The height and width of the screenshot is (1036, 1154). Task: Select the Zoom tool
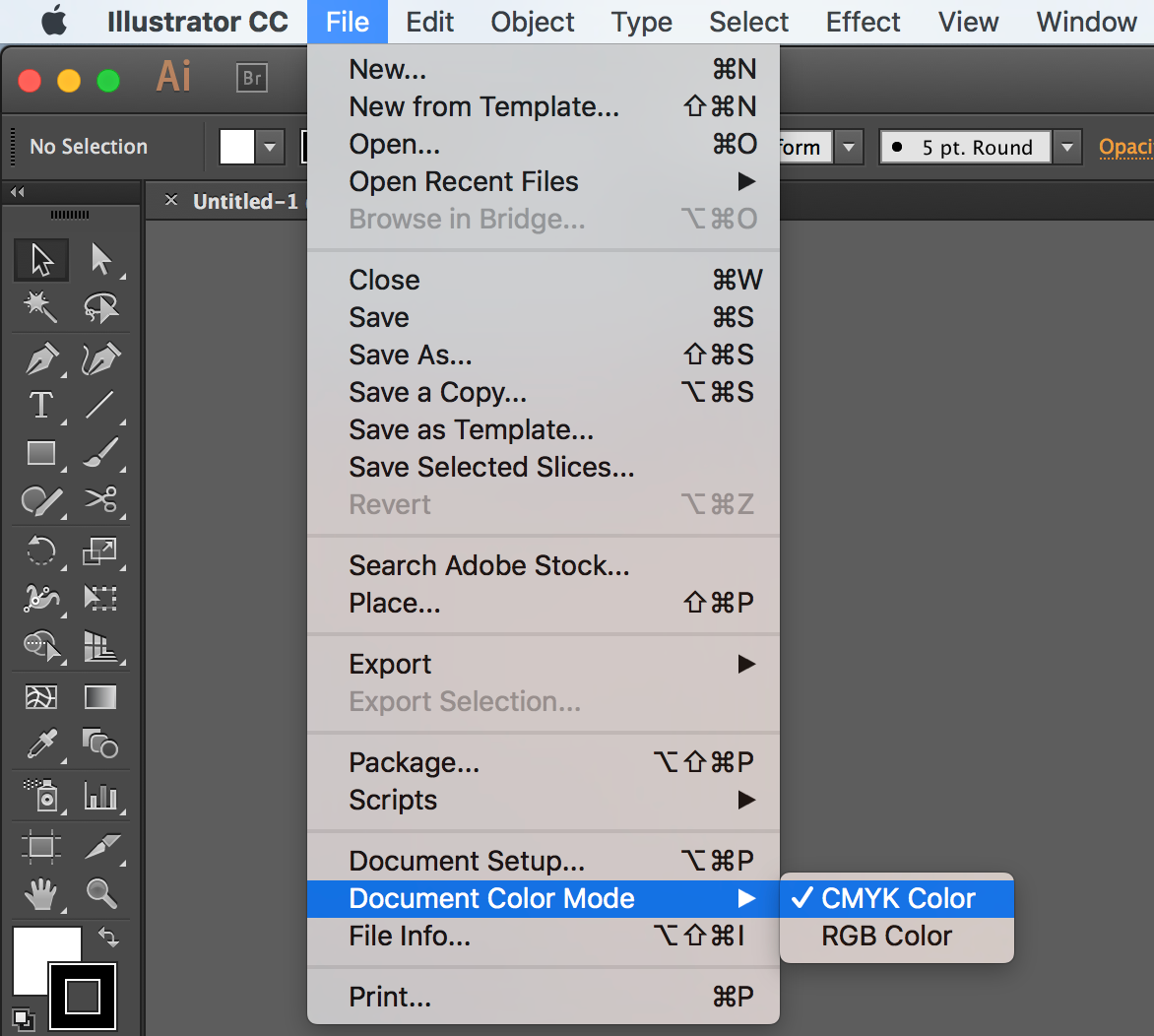pyautogui.click(x=100, y=894)
